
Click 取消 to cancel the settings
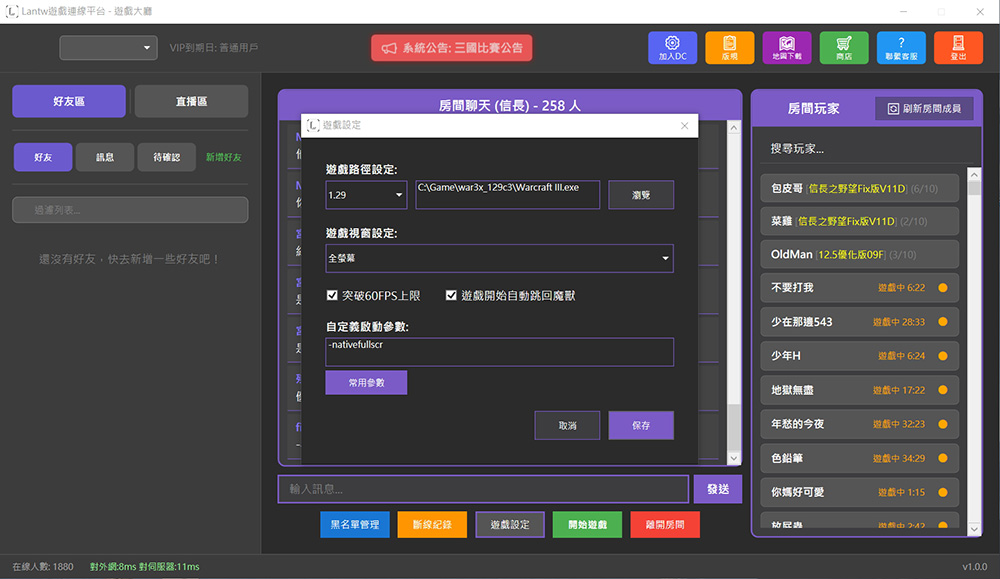567,425
